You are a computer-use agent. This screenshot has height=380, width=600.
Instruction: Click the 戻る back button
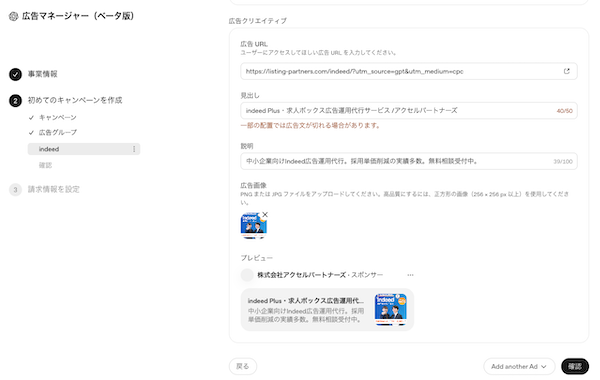[243, 366]
